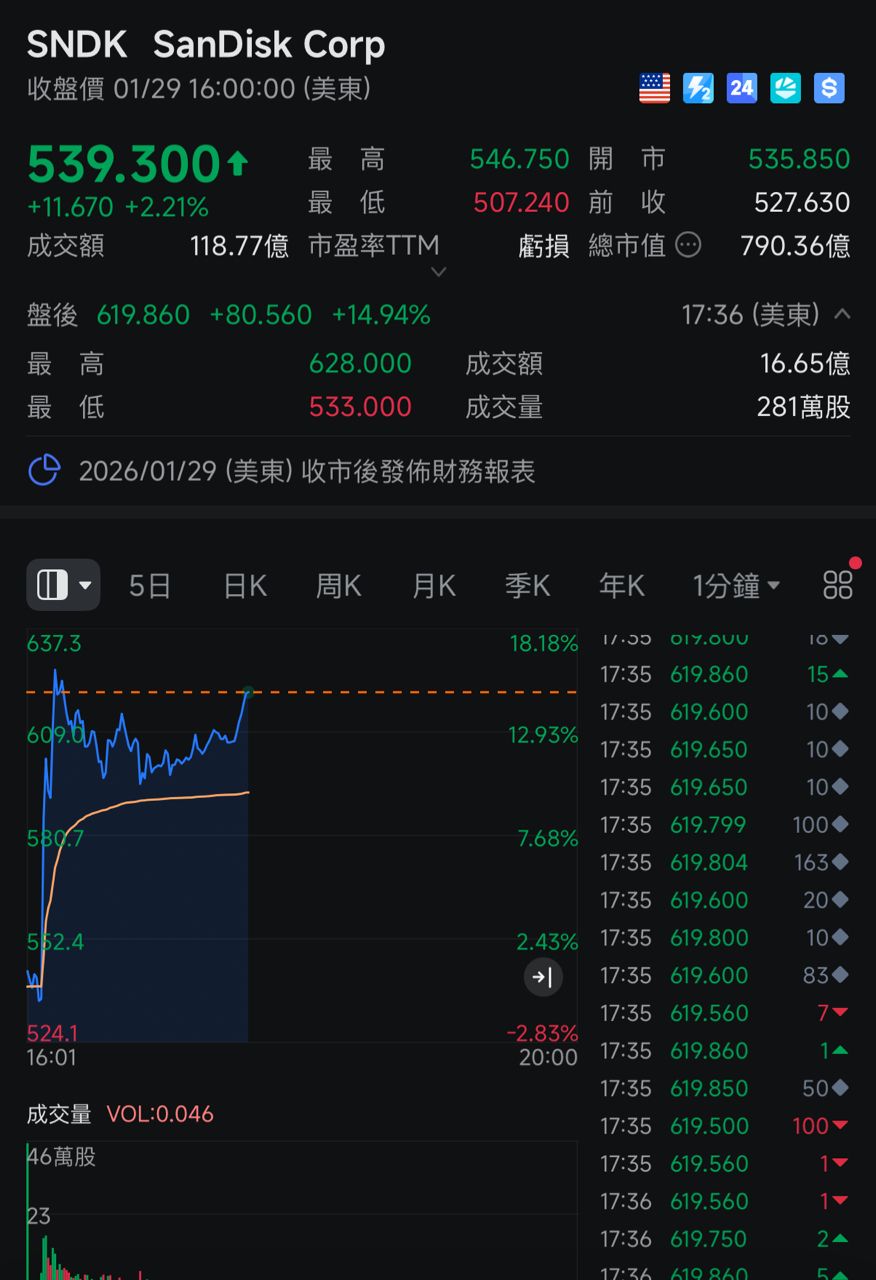
Task: Tap the info icon beside 總市值
Action: tap(688, 245)
